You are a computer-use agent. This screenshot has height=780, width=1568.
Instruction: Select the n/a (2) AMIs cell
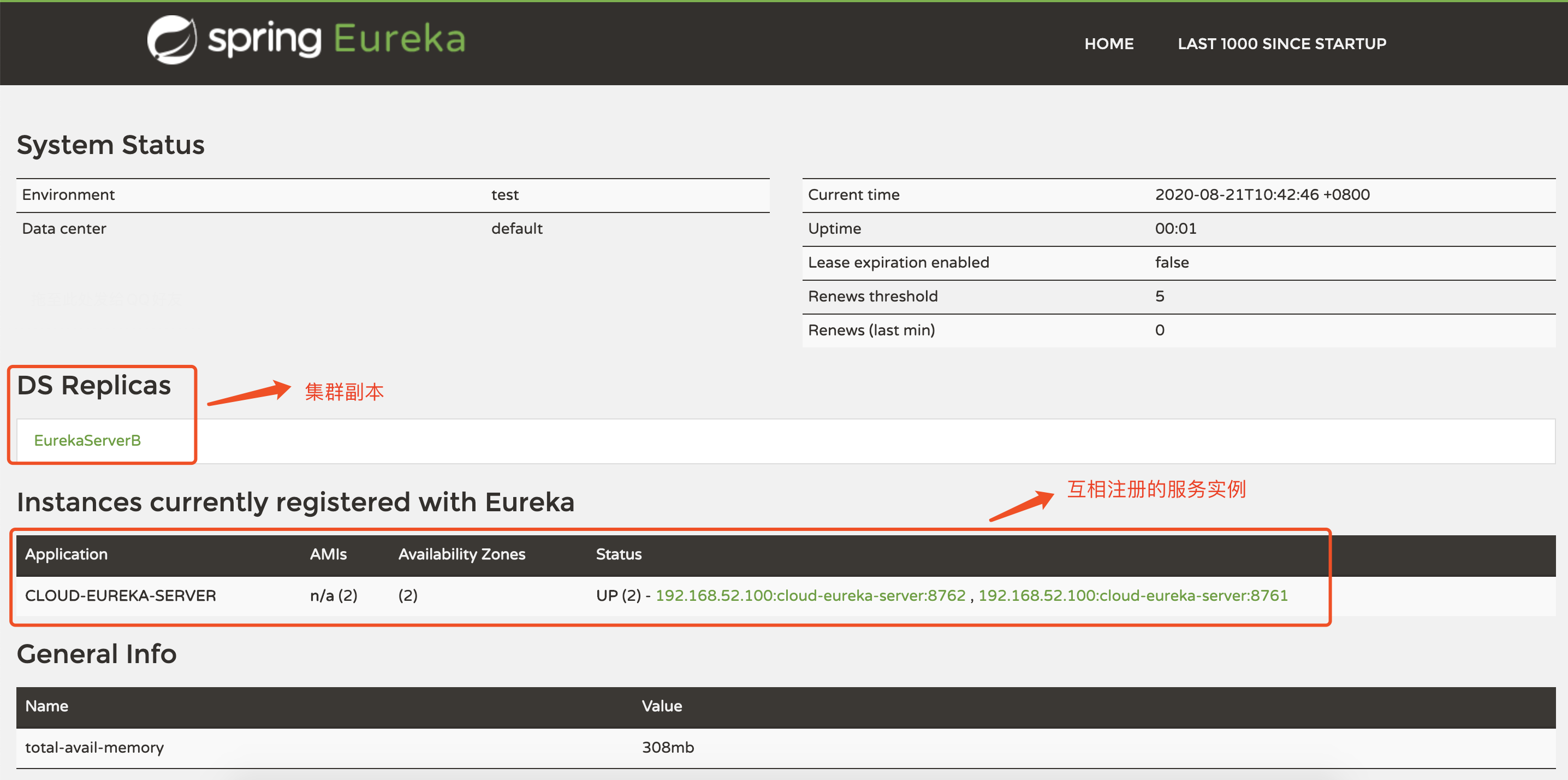click(x=334, y=595)
